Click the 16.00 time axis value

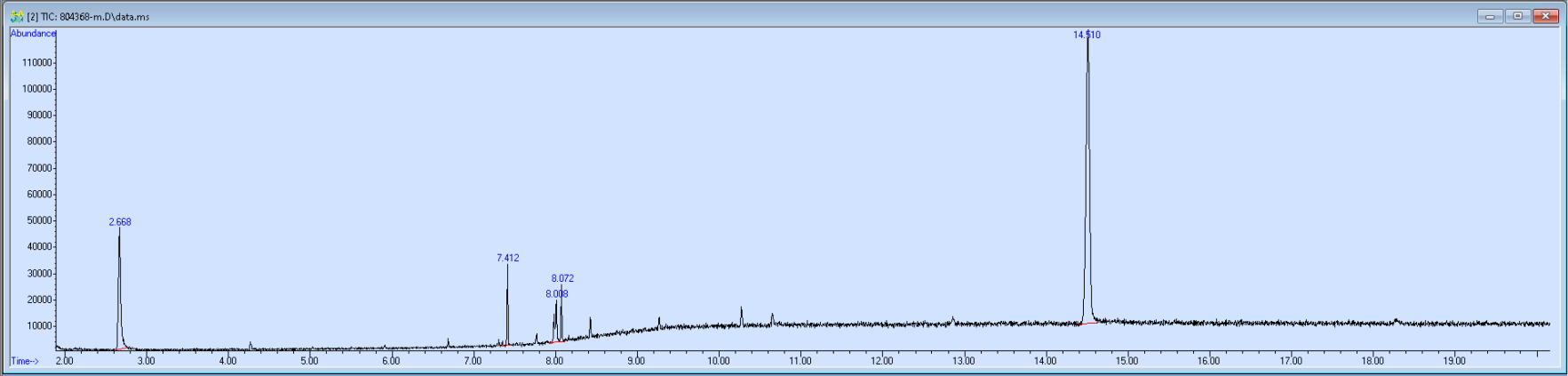1209,361
